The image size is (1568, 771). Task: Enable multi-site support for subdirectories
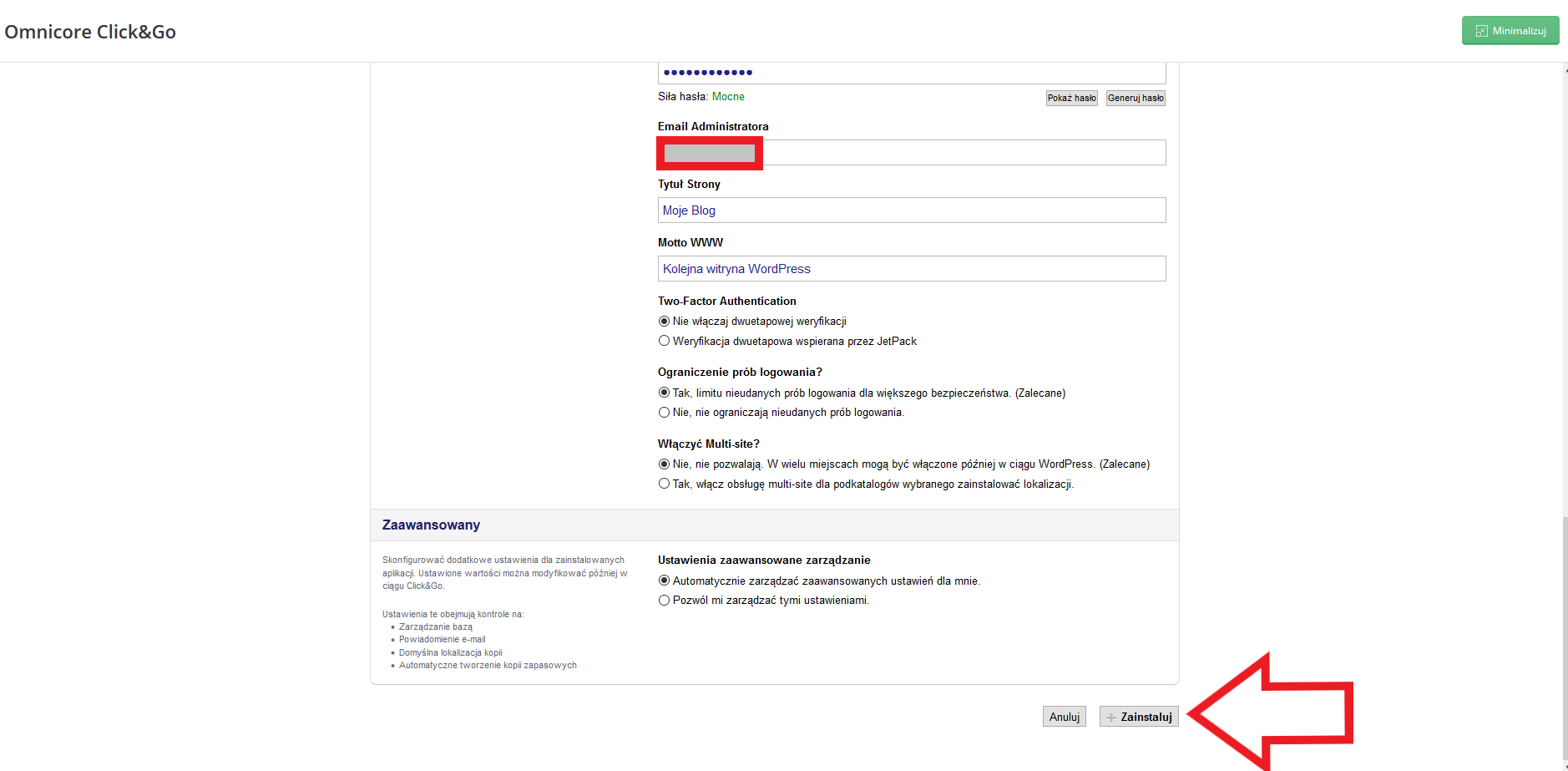click(665, 484)
